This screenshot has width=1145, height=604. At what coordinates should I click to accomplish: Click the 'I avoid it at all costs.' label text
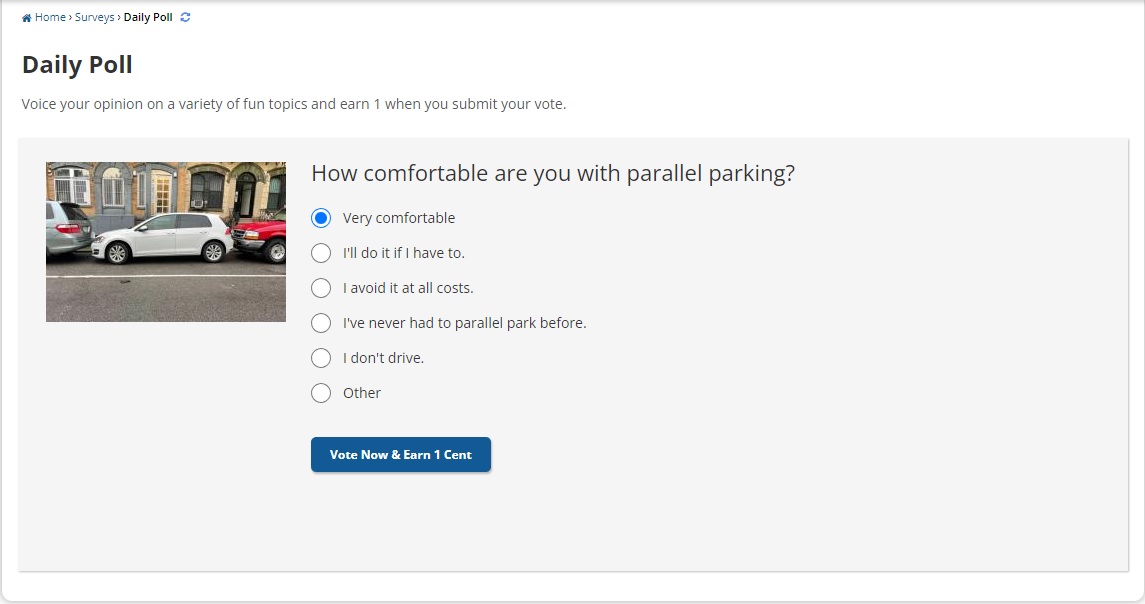coord(408,288)
